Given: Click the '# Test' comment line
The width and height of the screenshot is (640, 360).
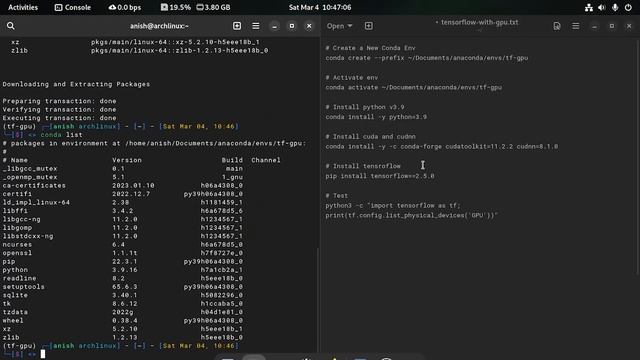Looking at the screenshot, I should click(337, 196).
